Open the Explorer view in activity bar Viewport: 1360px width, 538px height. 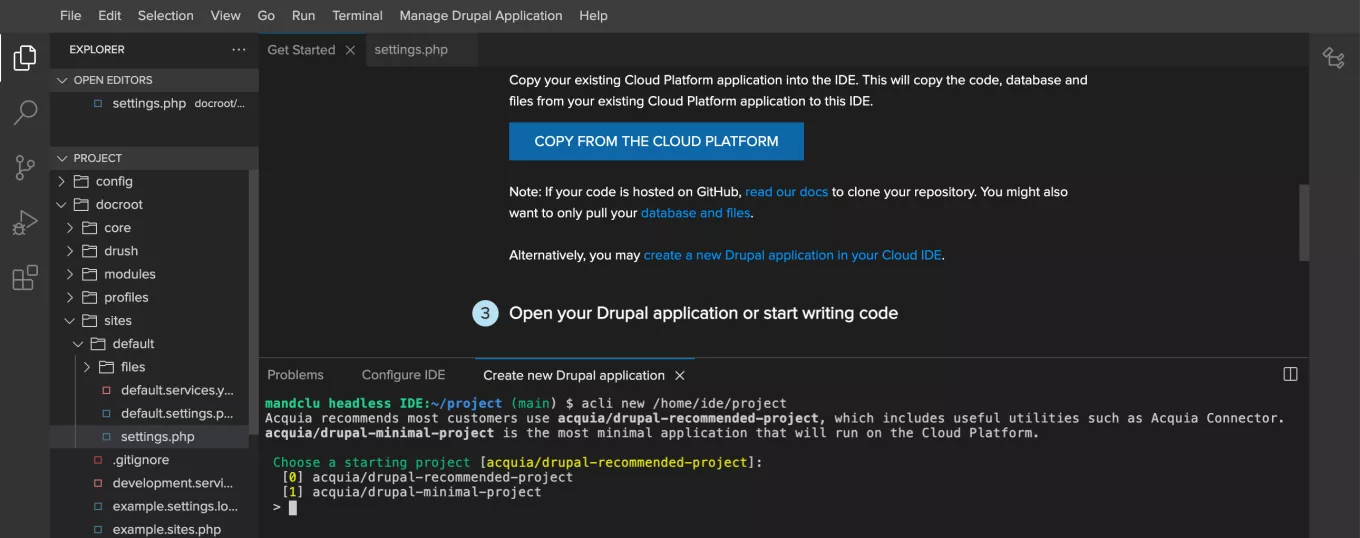(25, 58)
